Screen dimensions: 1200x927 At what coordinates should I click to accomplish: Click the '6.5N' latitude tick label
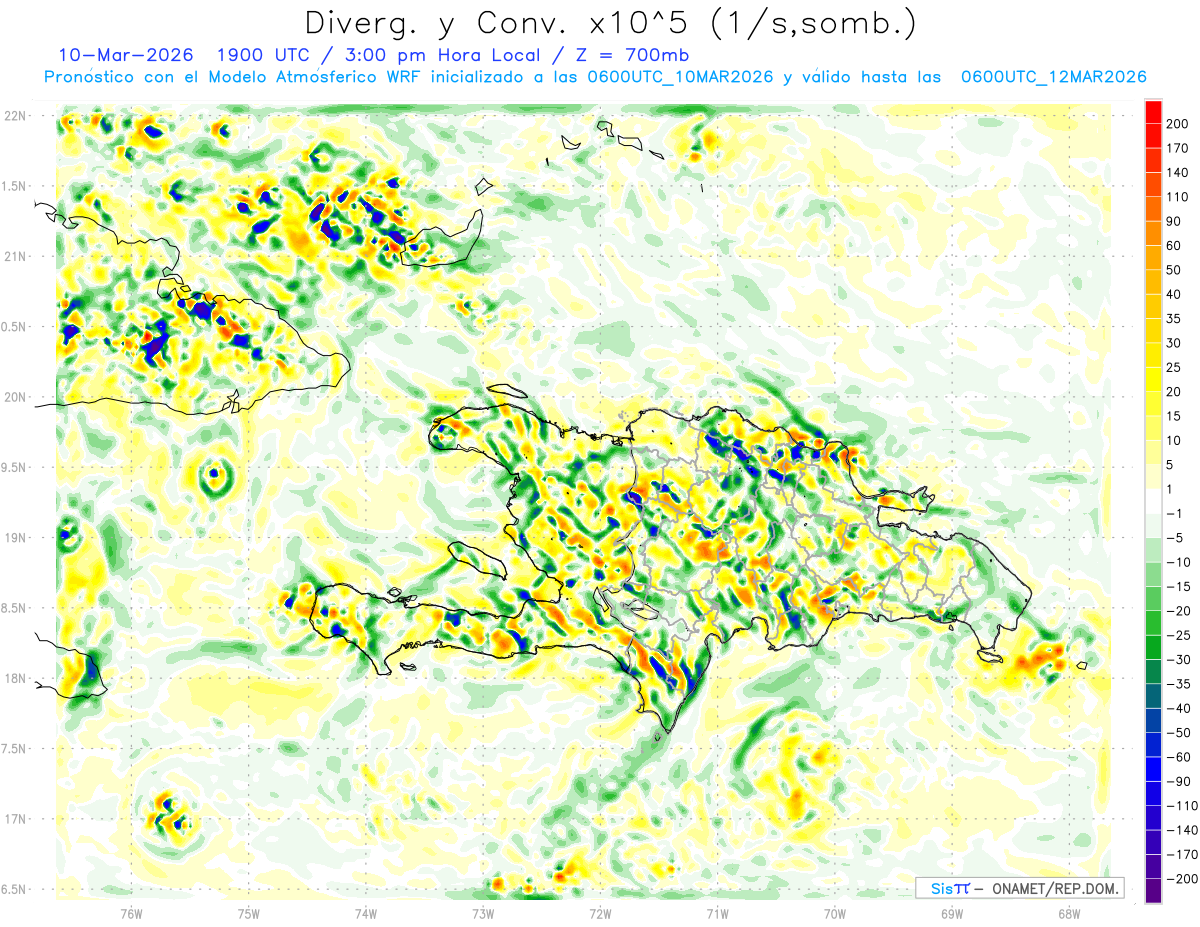14,890
